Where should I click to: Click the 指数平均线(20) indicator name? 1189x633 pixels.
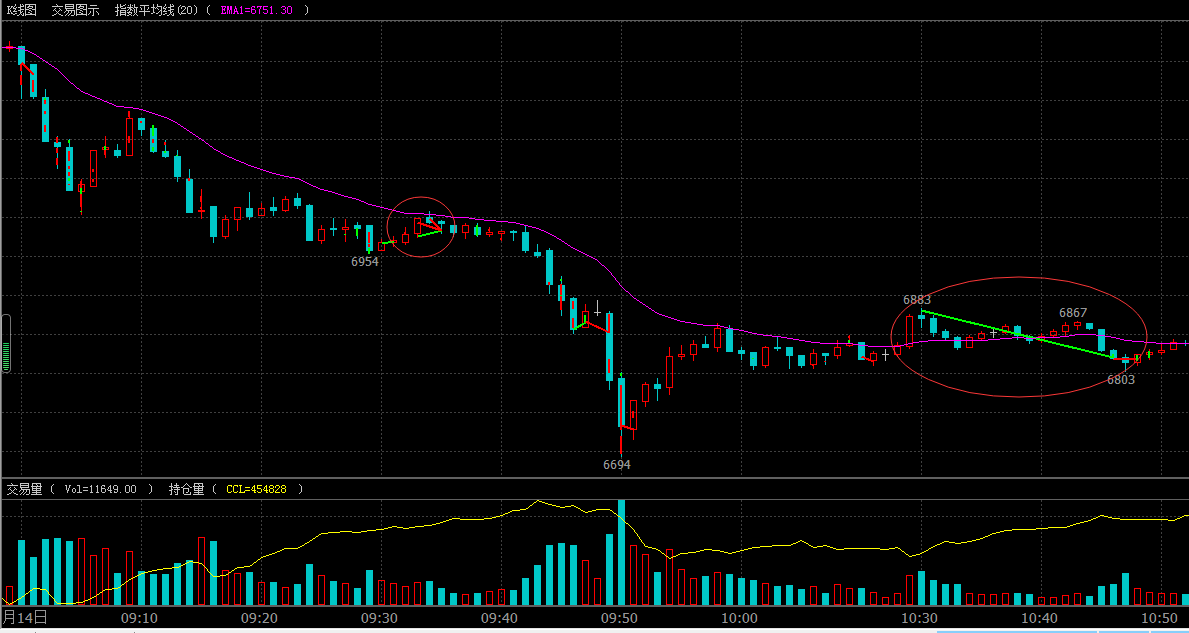click(x=158, y=10)
